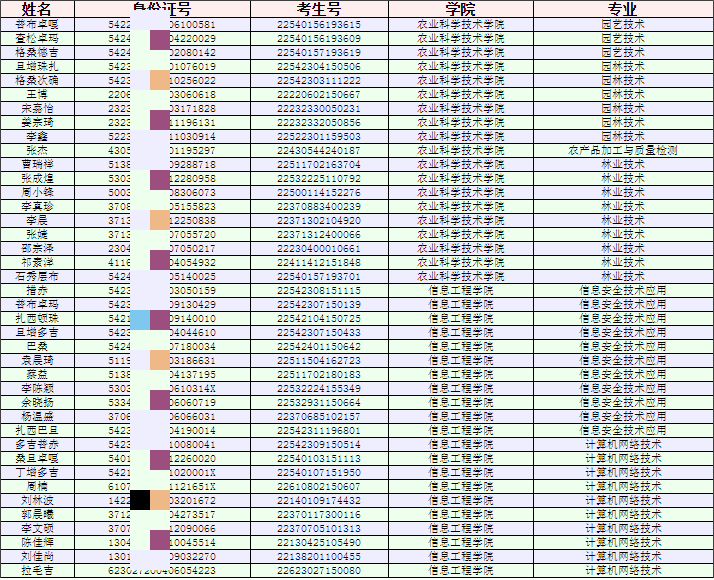Image resolution: width=714 pixels, height=580 pixels.
Task: Click exam number 22430544240187
Action: point(319,150)
